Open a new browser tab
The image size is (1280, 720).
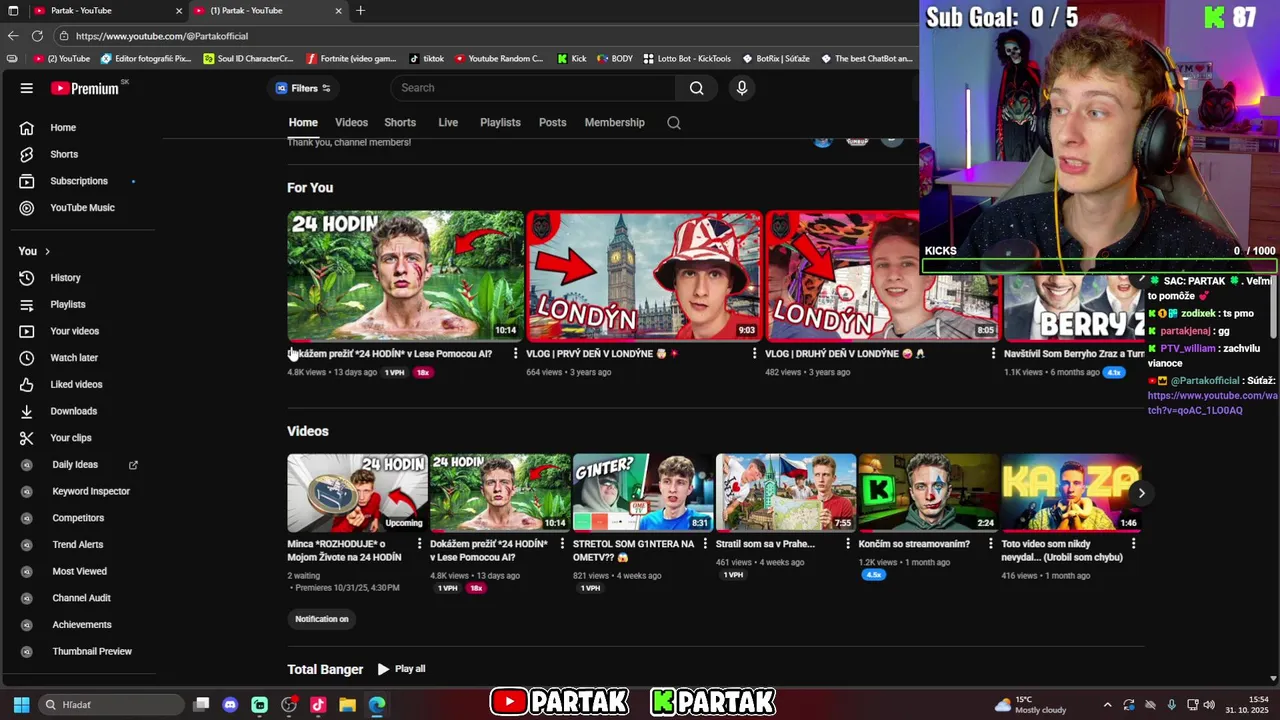click(360, 10)
